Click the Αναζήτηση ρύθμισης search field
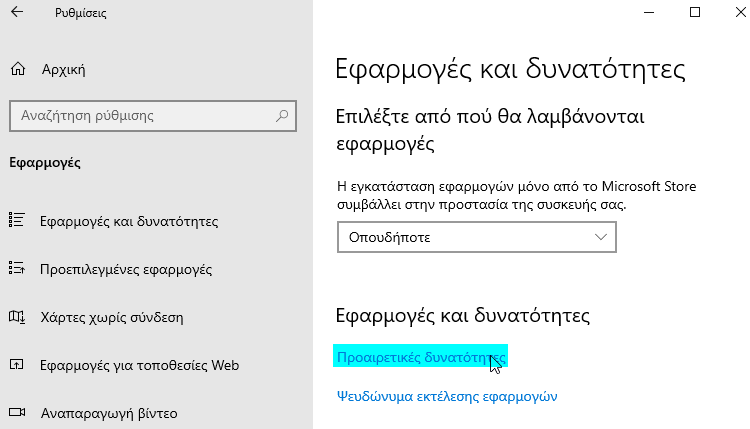This screenshot has height=429, width=750. (x=153, y=116)
